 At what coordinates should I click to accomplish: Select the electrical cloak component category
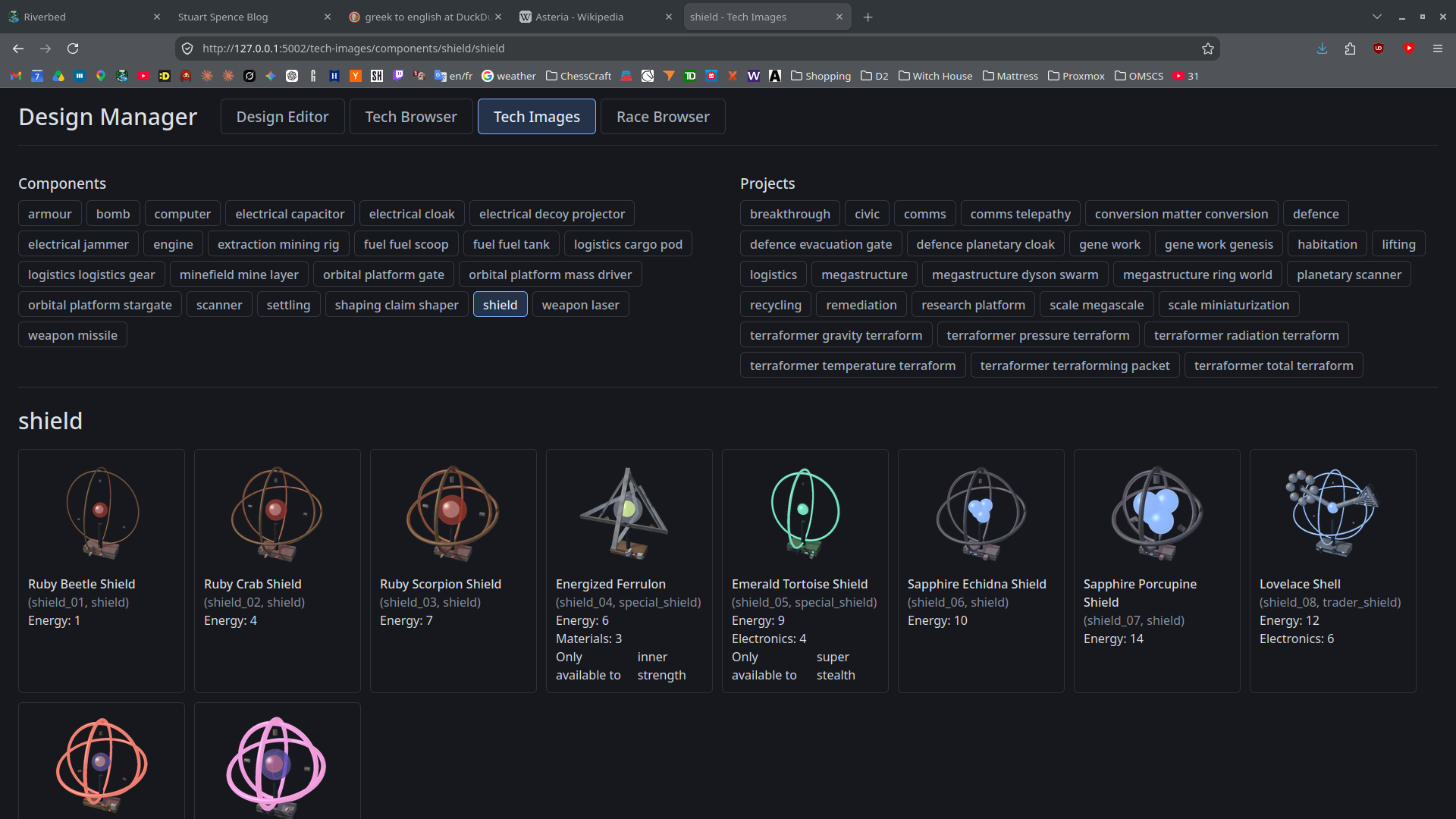point(412,214)
